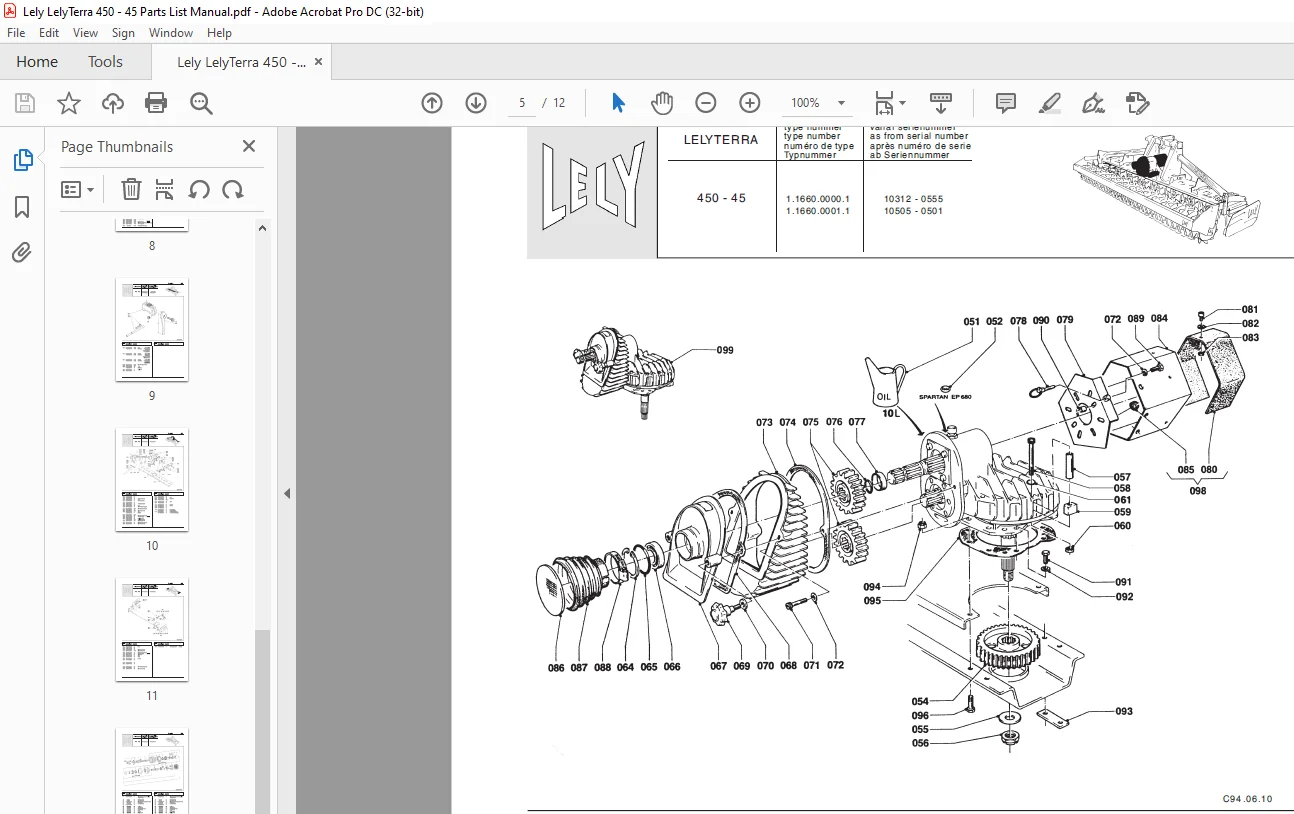The width and height of the screenshot is (1294, 814).
Task: Open the View menu
Action: [x=86, y=33]
